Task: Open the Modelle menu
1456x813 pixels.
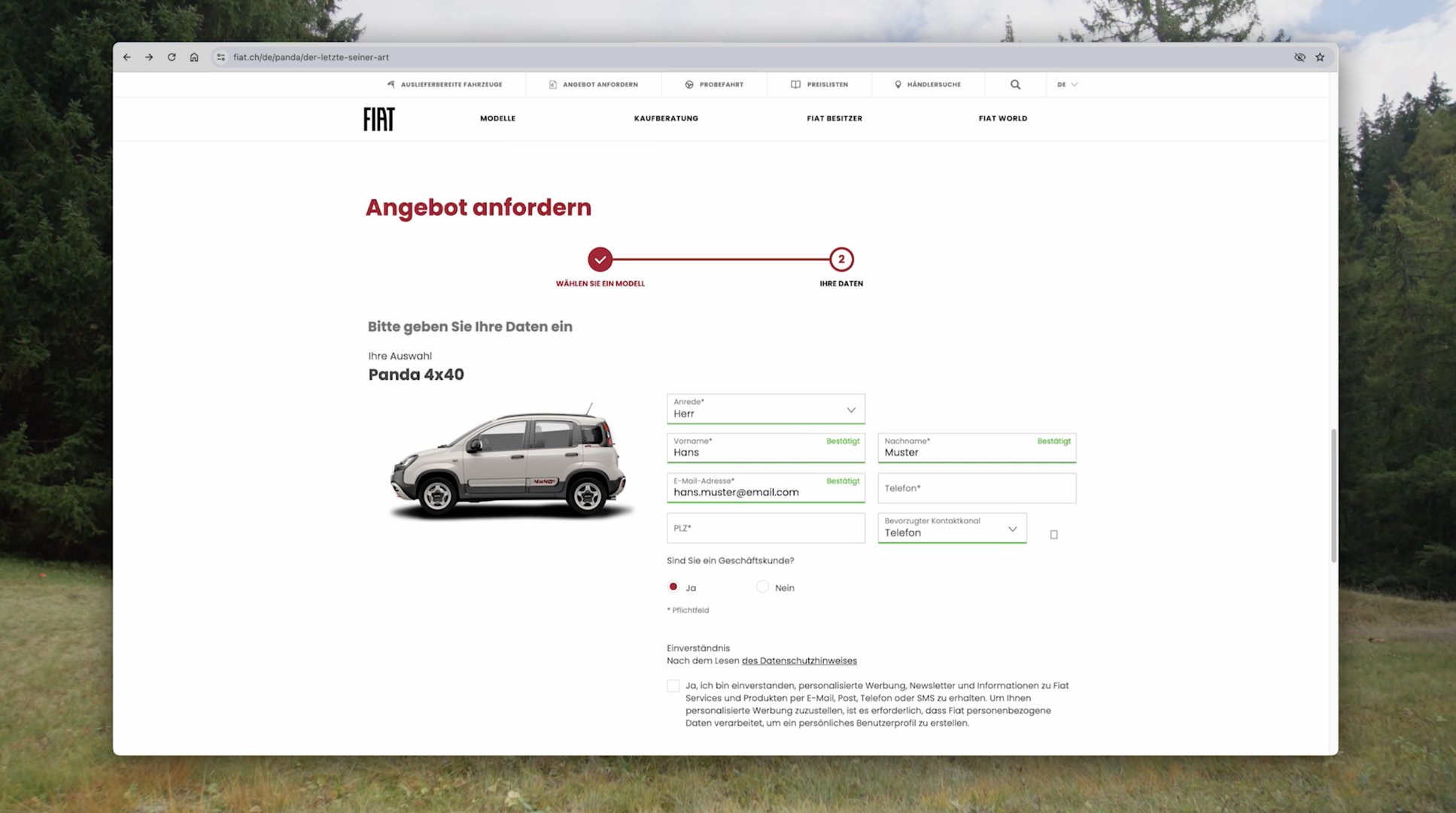Action: pos(497,118)
